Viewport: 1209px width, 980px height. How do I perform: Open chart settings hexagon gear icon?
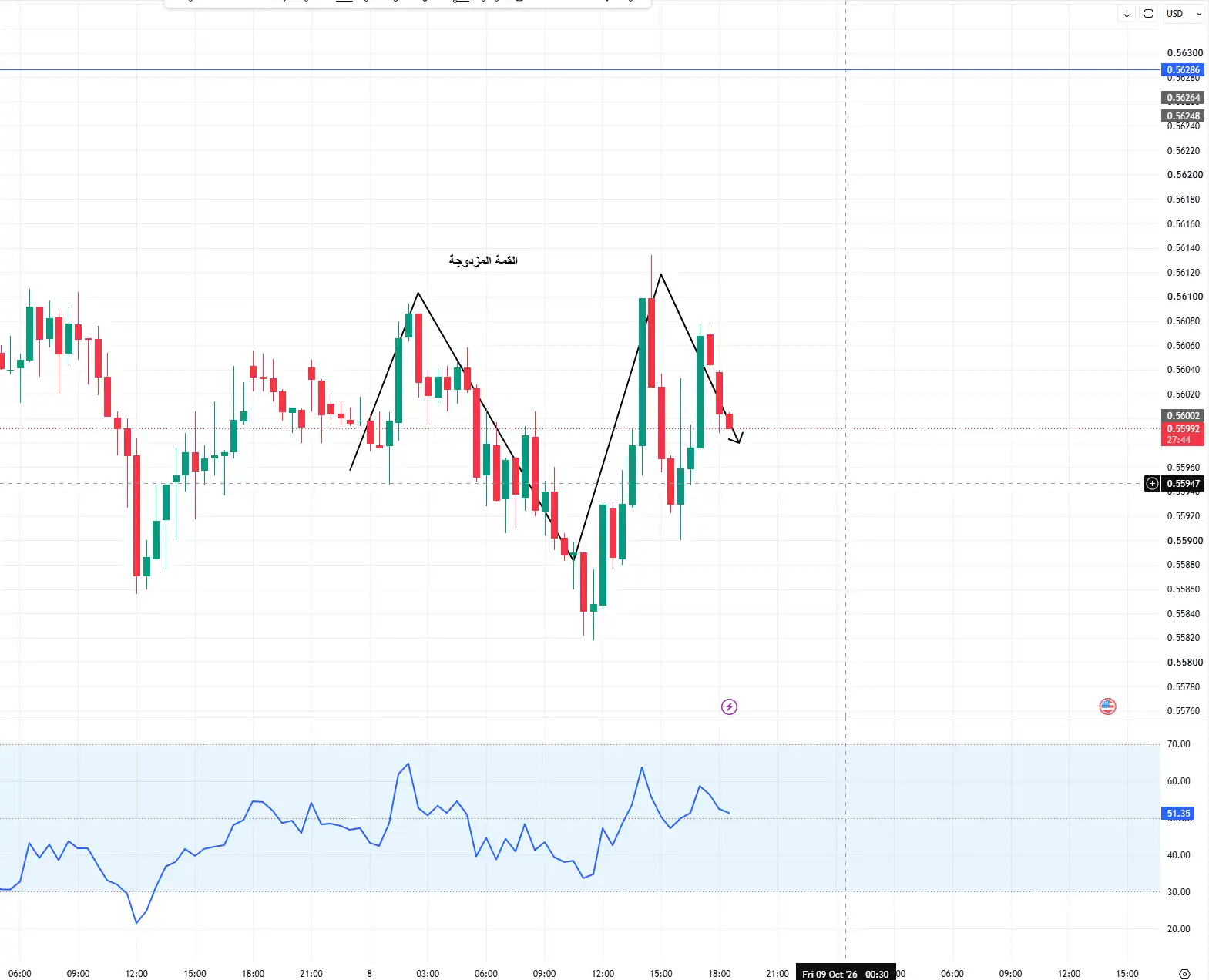tap(1184, 974)
